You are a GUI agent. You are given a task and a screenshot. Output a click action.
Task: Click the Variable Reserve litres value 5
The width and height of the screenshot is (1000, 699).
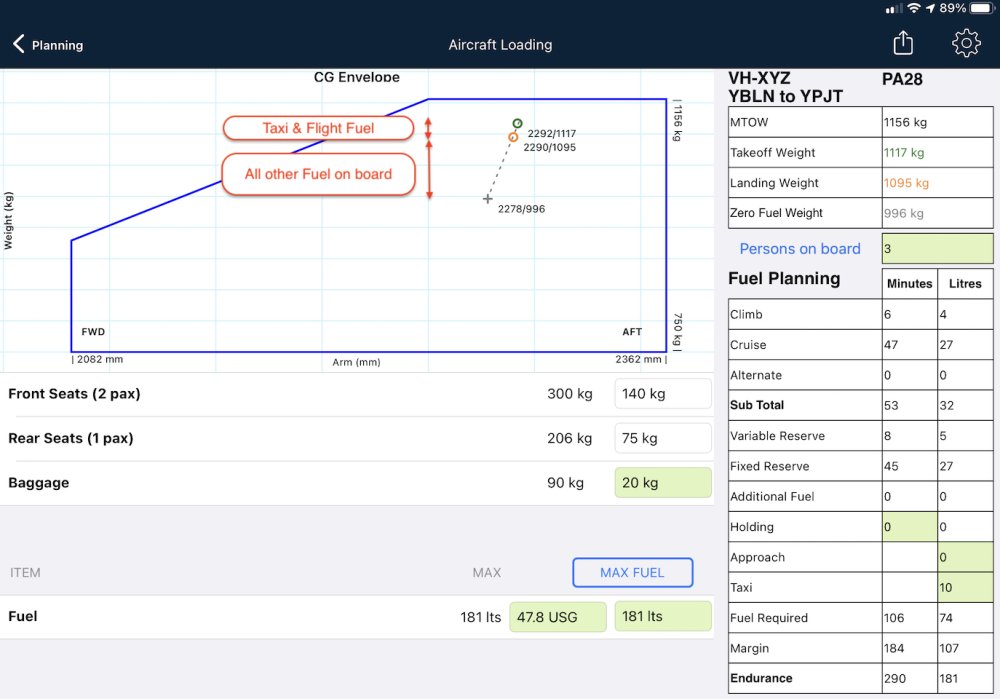(943, 436)
